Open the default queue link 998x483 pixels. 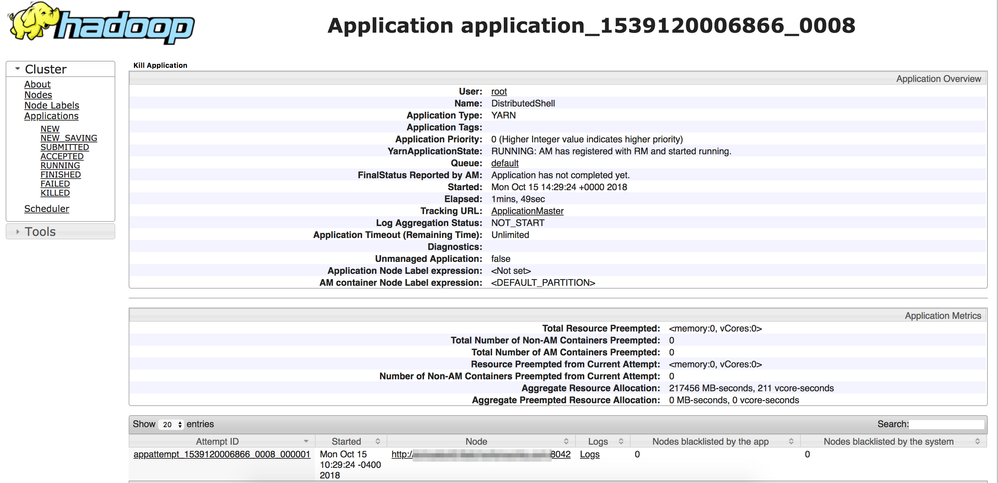point(504,163)
